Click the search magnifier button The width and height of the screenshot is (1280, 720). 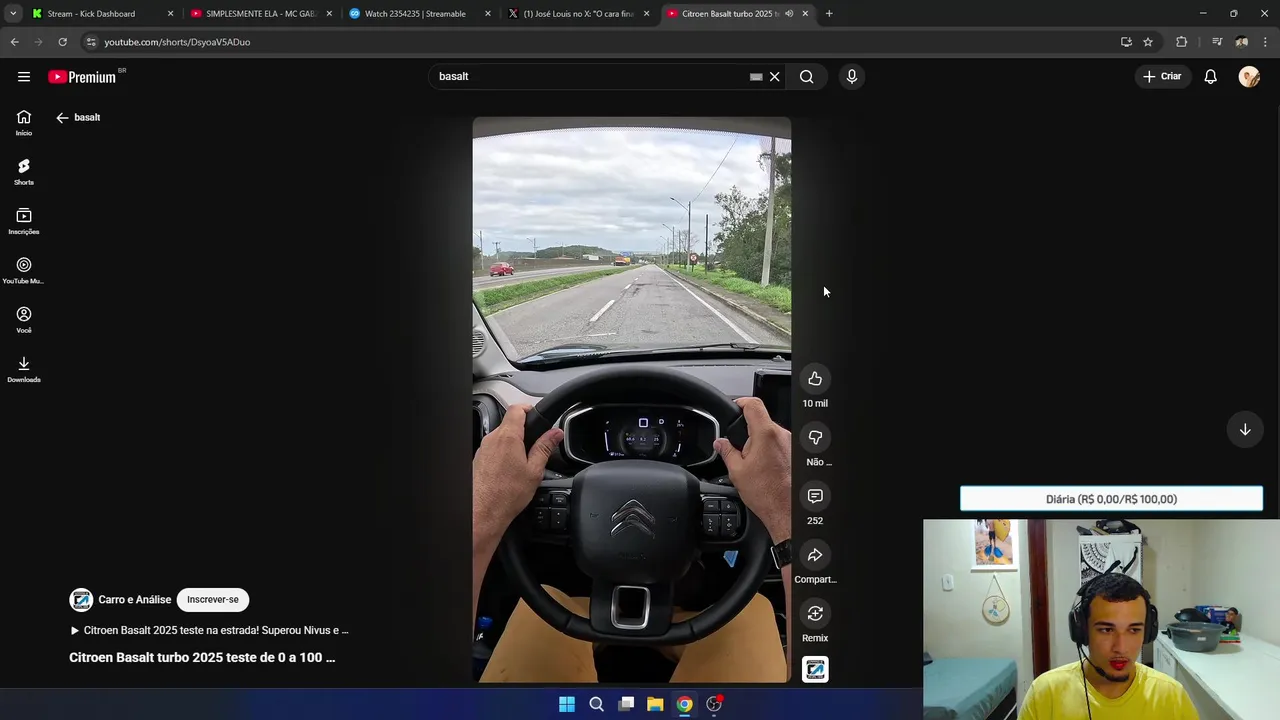pos(807,76)
